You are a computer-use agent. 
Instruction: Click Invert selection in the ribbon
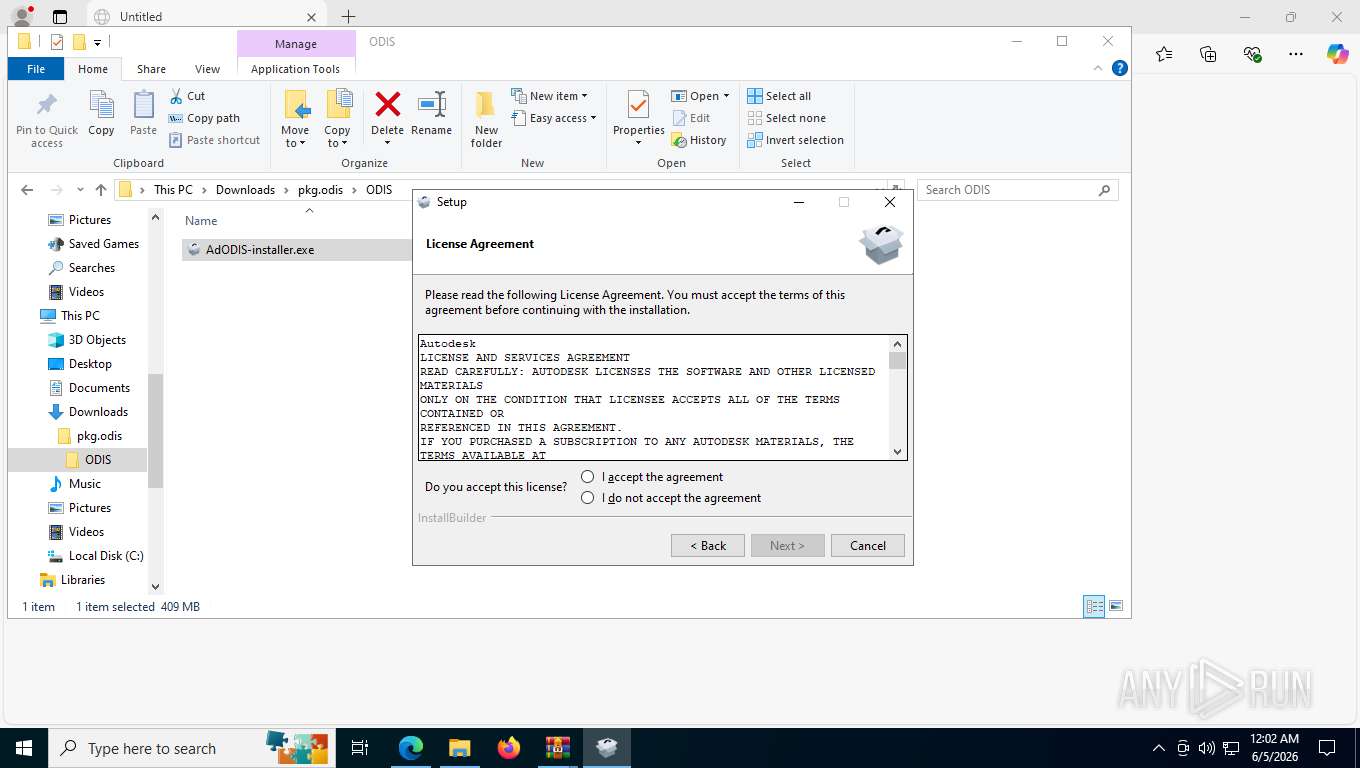coord(795,140)
